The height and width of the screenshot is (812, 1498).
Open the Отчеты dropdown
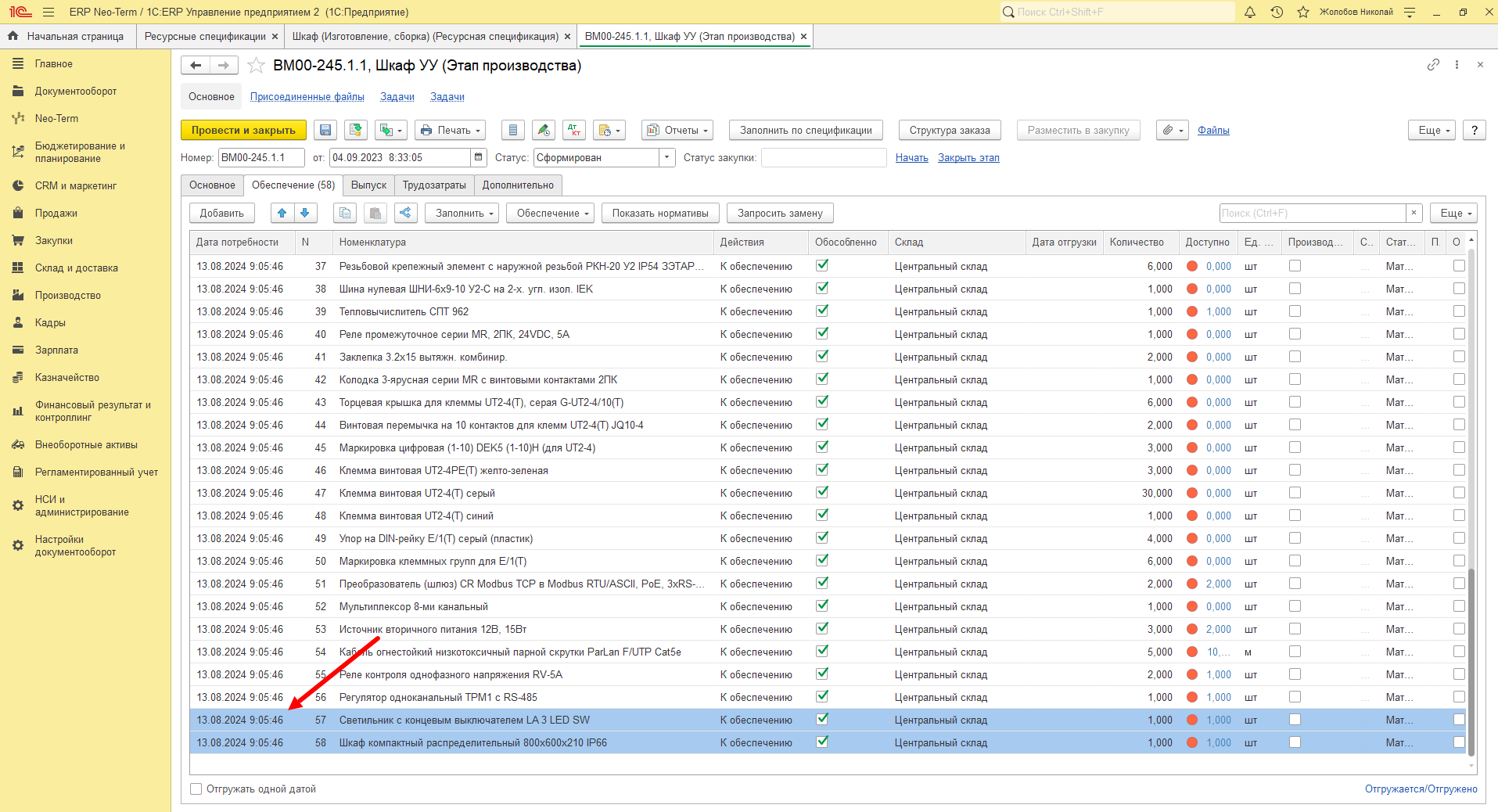[x=677, y=131]
